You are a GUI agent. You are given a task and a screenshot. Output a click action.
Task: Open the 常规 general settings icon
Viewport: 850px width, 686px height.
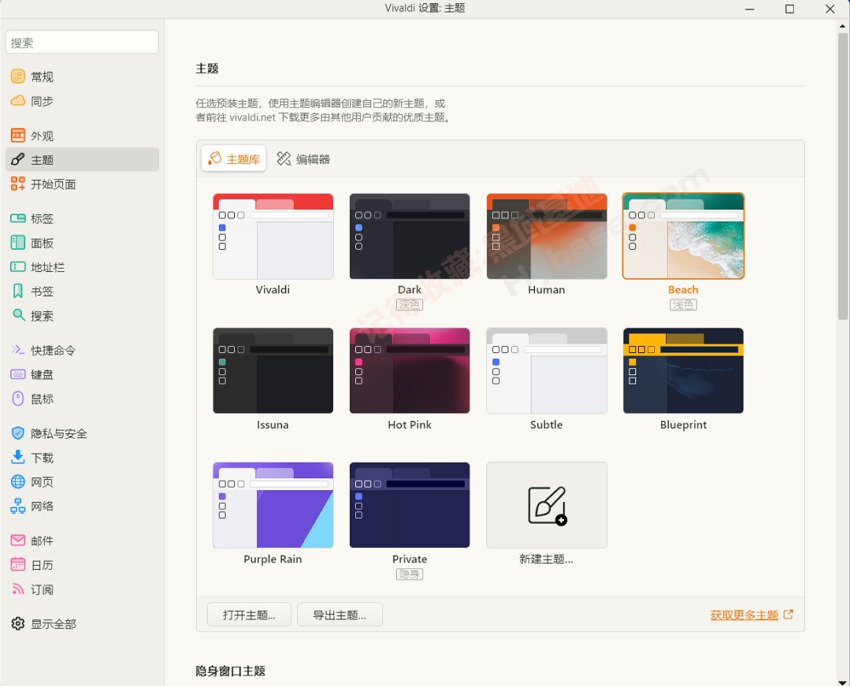[x=18, y=76]
